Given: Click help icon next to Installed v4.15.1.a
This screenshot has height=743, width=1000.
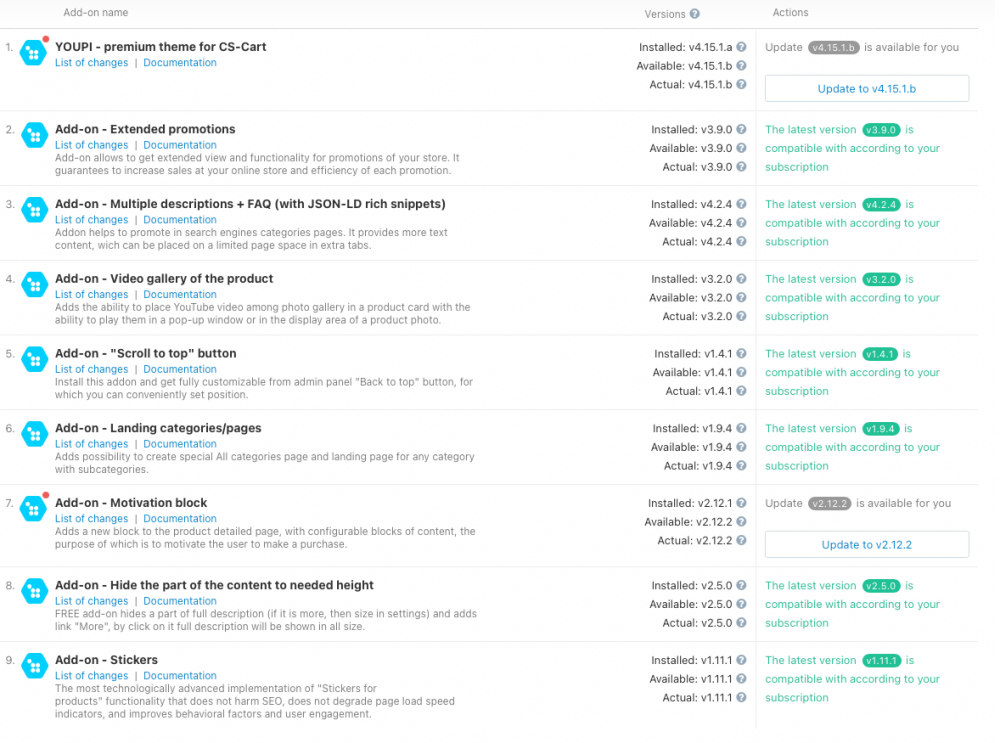Looking at the screenshot, I should coord(742,47).
